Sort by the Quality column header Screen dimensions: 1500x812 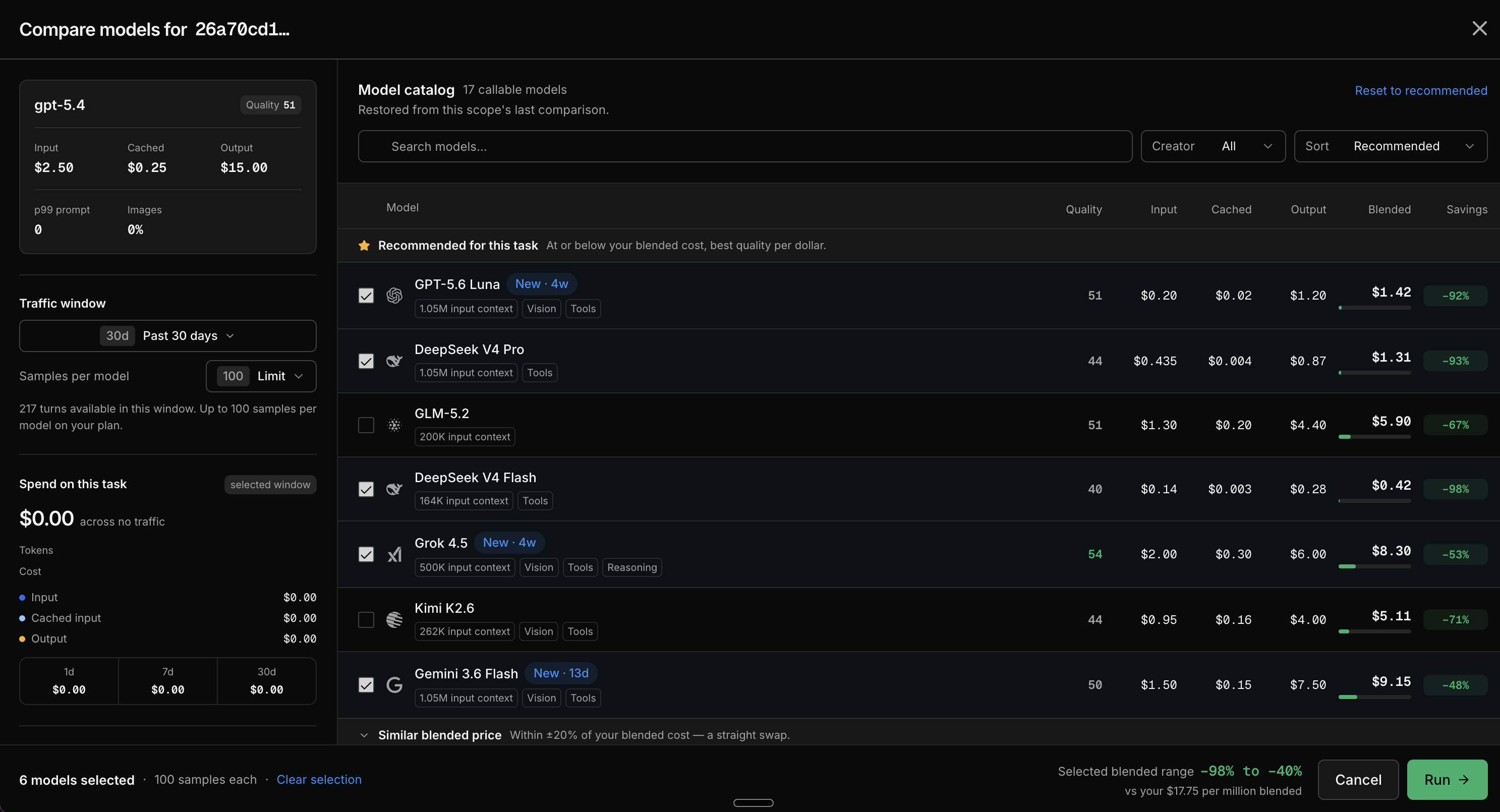[x=1084, y=209]
